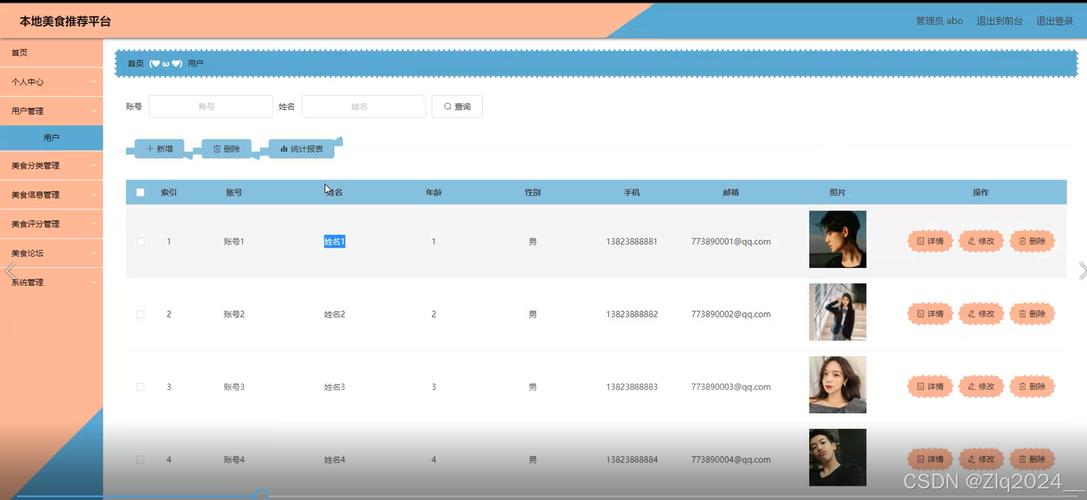Image resolution: width=1087 pixels, height=500 pixels.
Task: Click the 年龄 column header
Action: click(x=433, y=192)
